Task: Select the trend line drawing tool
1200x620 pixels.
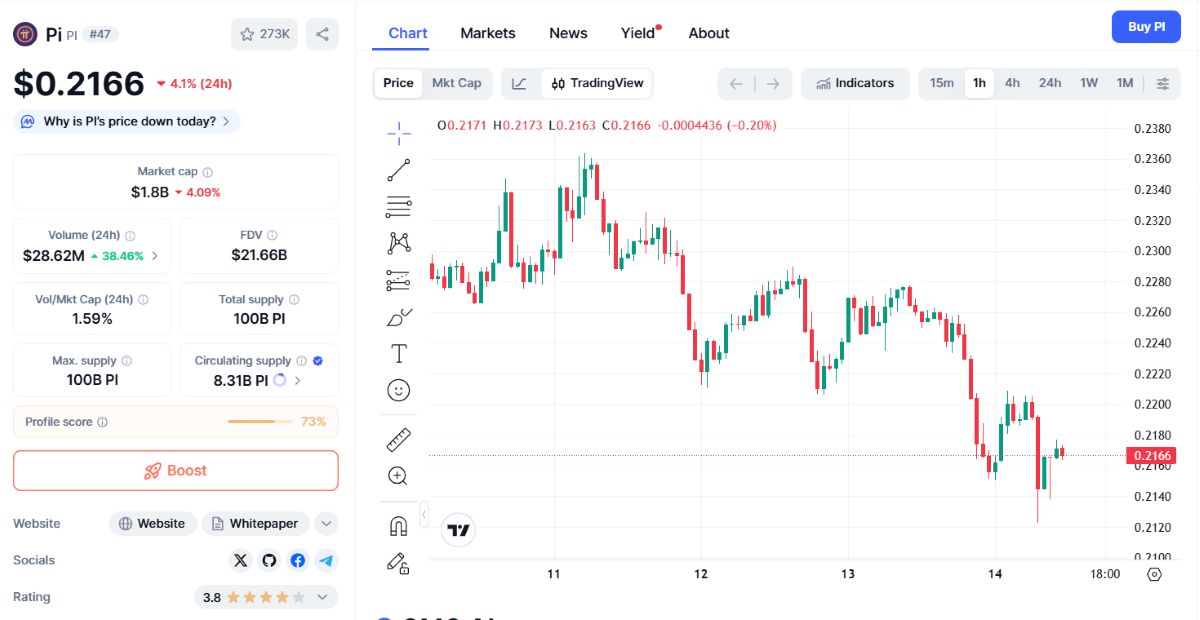Action: [398, 170]
